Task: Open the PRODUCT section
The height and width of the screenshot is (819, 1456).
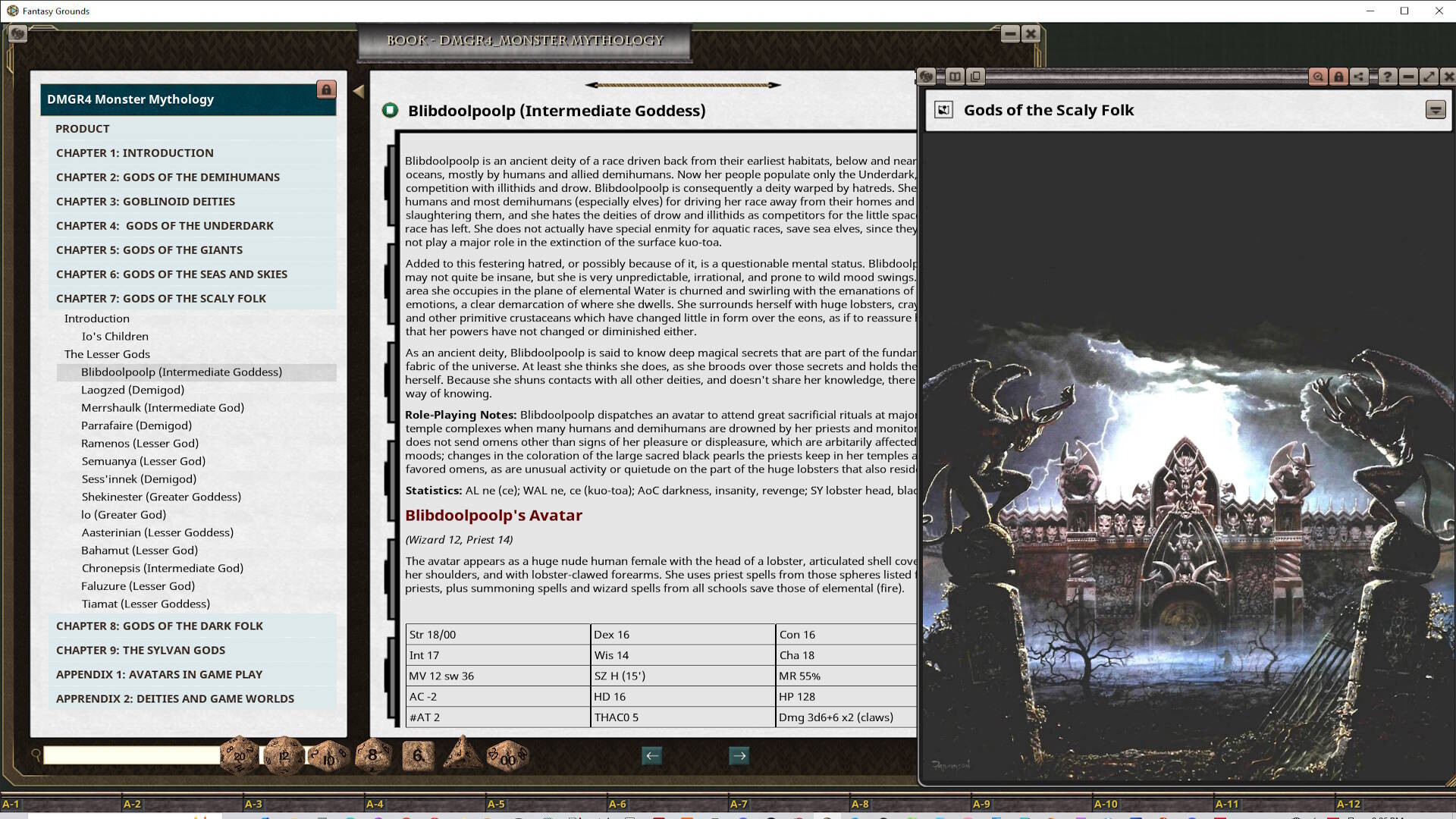Action: [193, 129]
